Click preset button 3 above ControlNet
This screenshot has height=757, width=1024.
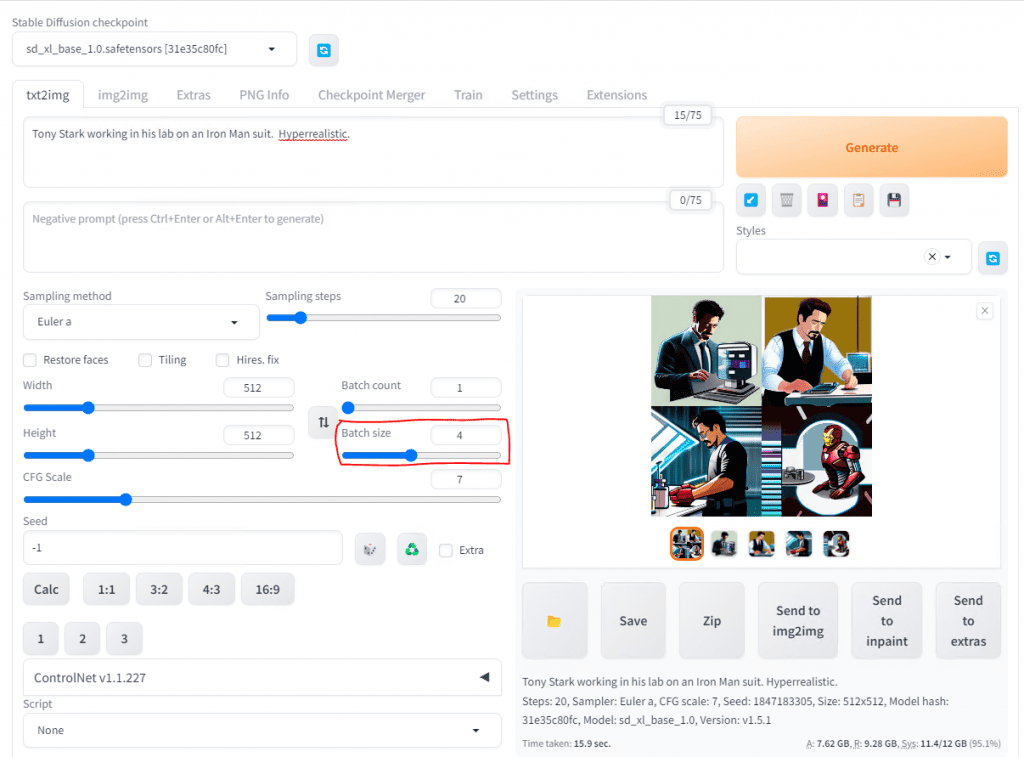[x=124, y=639]
